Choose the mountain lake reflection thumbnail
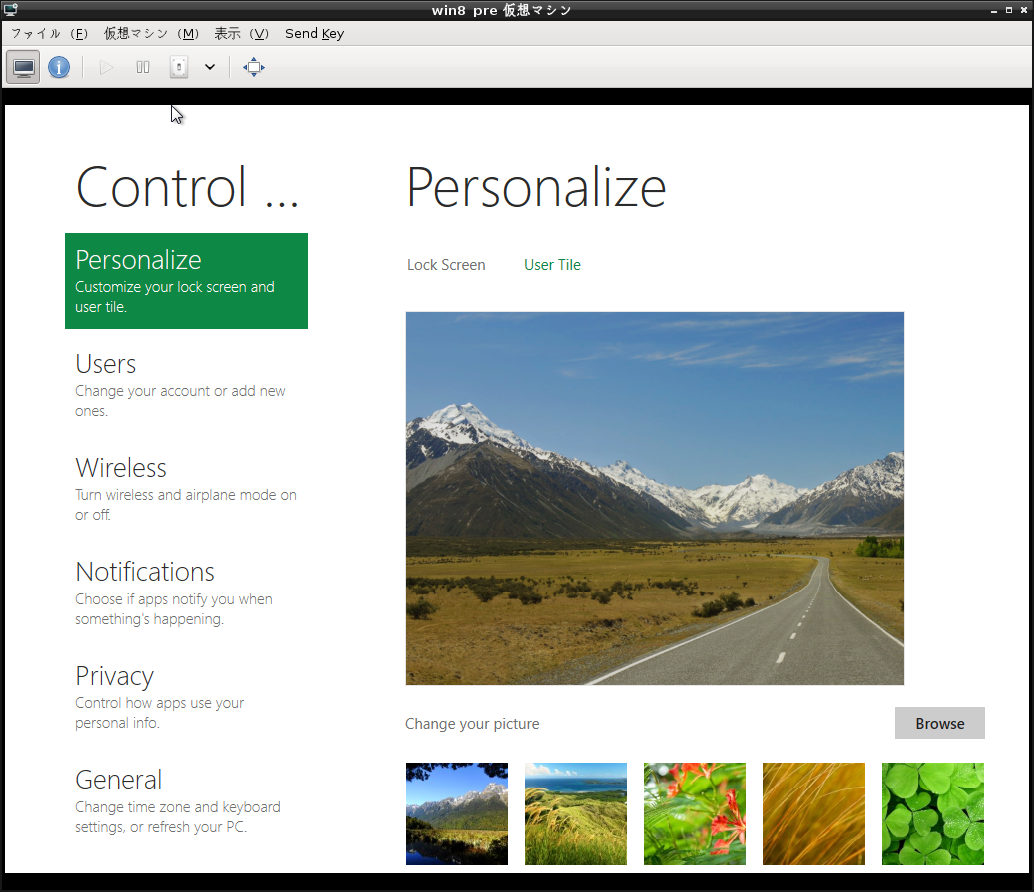 pyautogui.click(x=457, y=814)
